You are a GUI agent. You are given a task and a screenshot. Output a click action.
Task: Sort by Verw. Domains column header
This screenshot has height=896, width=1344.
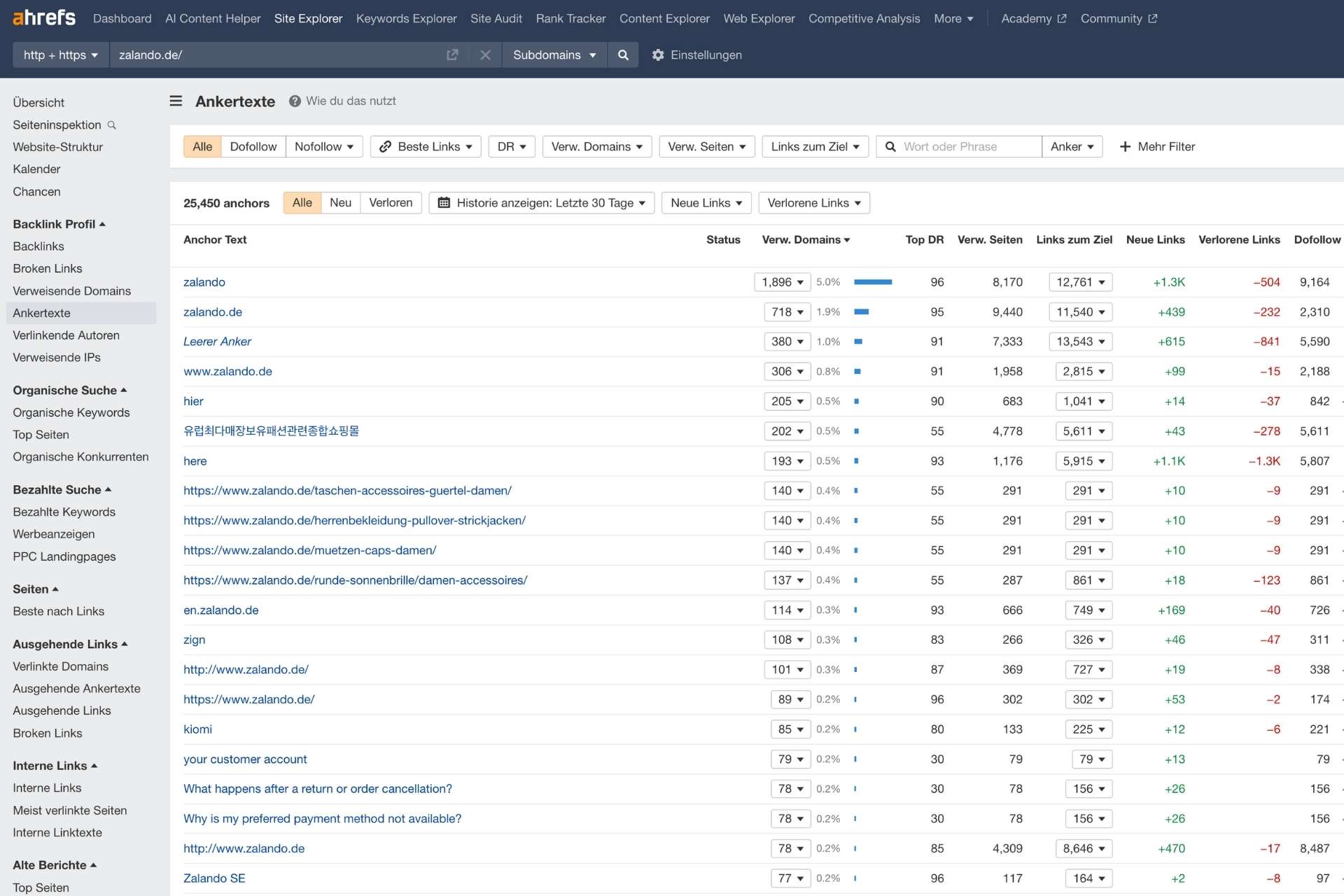(806, 239)
